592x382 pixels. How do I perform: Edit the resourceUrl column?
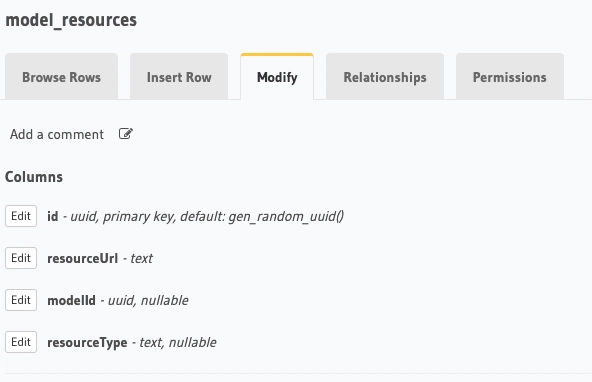tap(21, 258)
